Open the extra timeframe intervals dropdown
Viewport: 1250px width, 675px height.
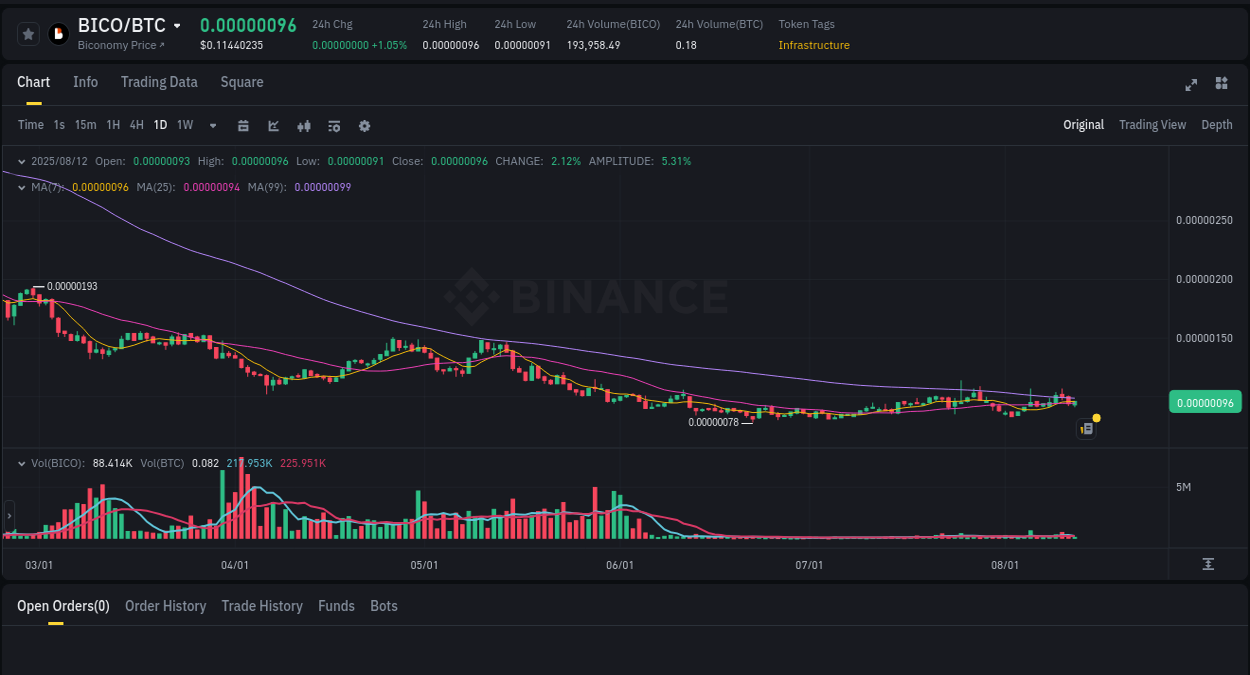[212, 125]
